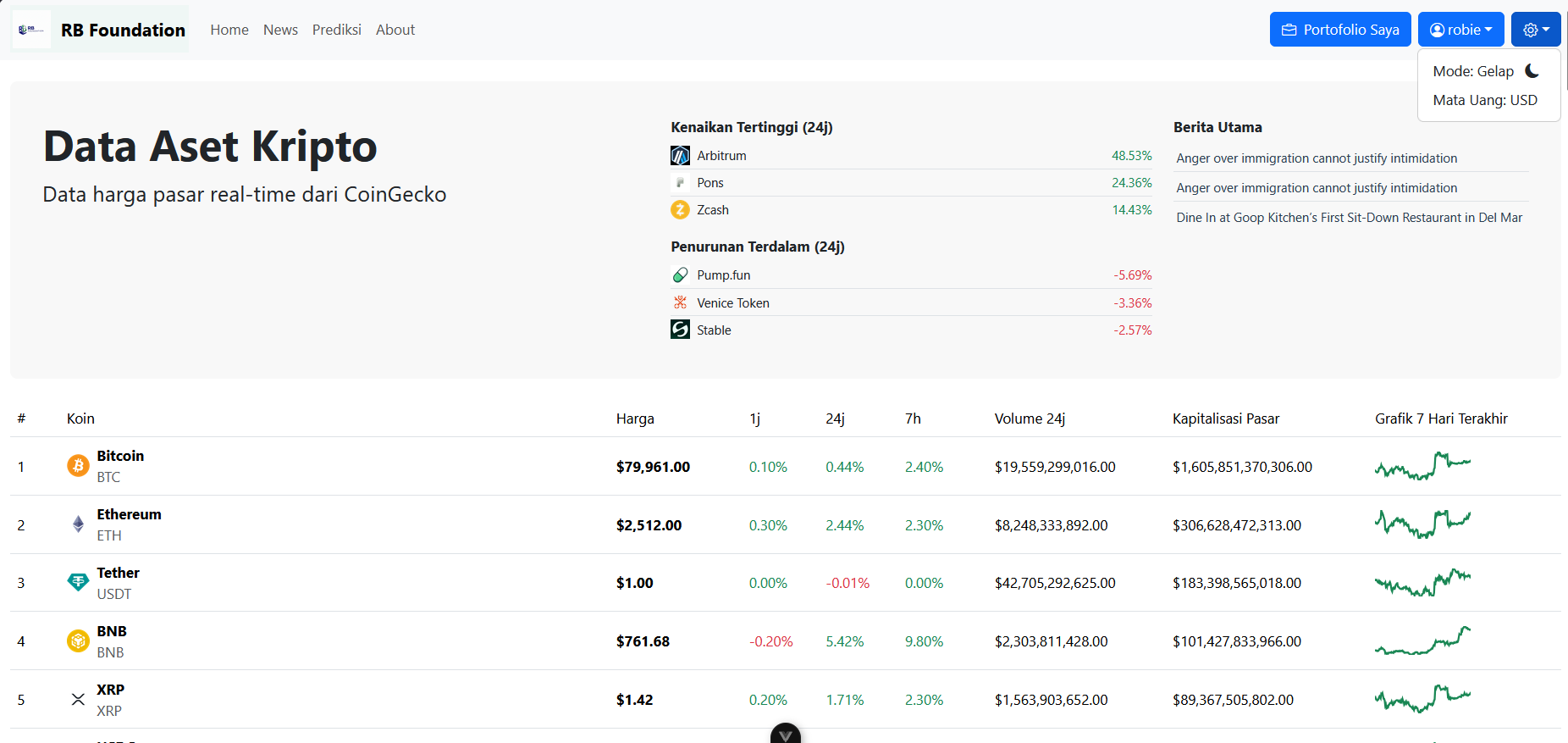Click the RB Foundation logo image
The width and height of the screenshot is (1568, 743).
coord(31,30)
